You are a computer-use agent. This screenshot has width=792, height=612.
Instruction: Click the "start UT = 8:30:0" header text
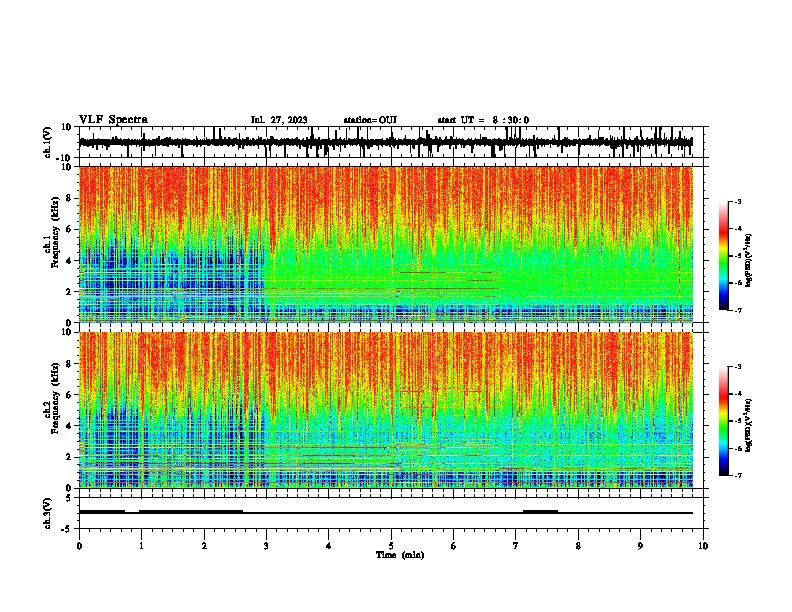[483, 120]
